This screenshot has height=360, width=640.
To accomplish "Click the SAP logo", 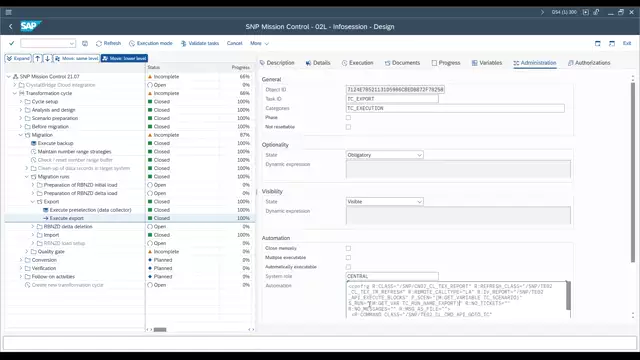I will (x=31, y=26).
